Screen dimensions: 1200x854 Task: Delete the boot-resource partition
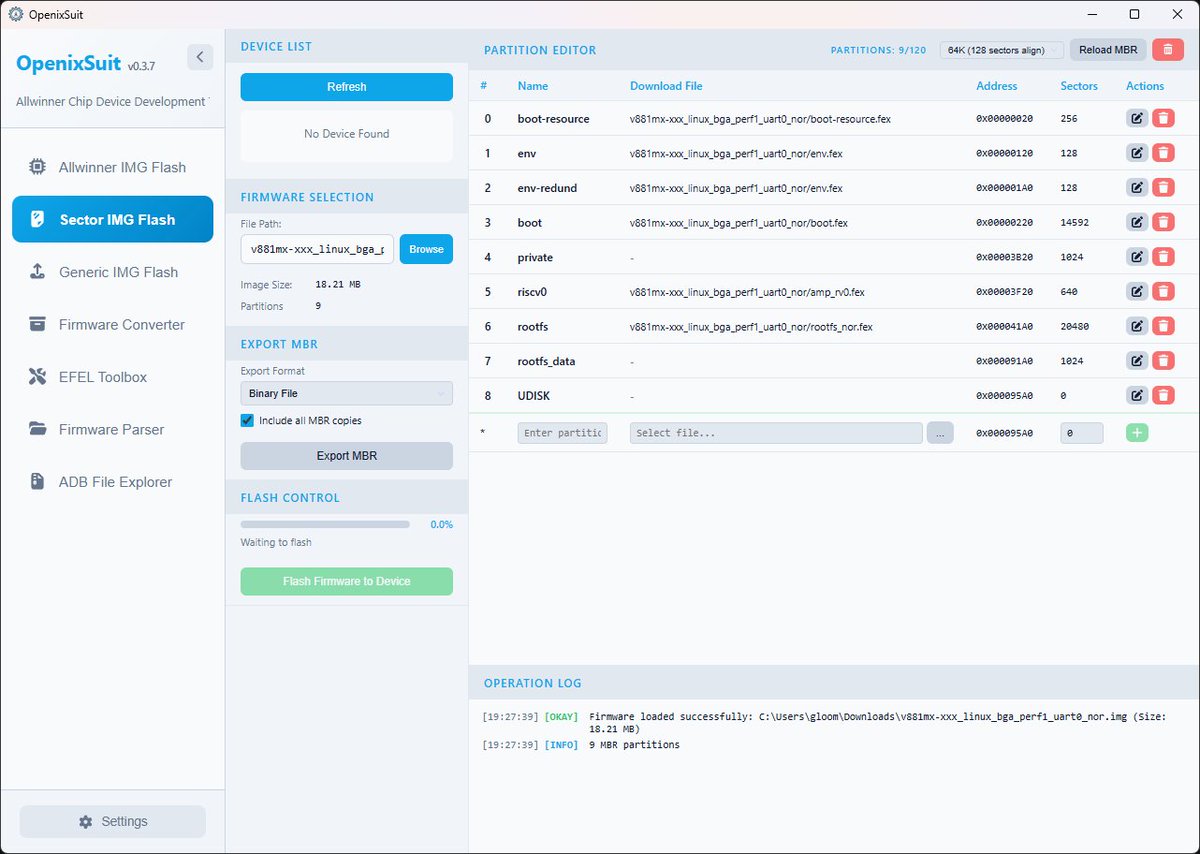point(1163,118)
